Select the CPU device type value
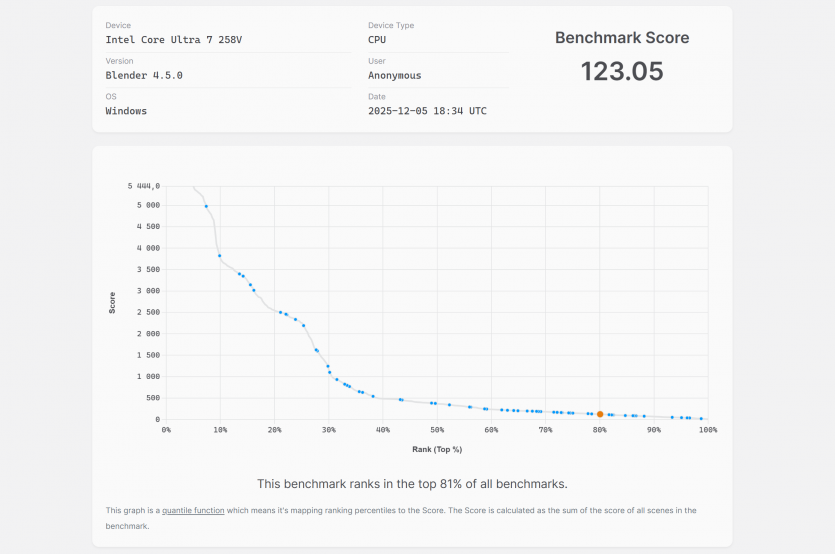The height and width of the screenshot is (554, 835). pos(377,40)
